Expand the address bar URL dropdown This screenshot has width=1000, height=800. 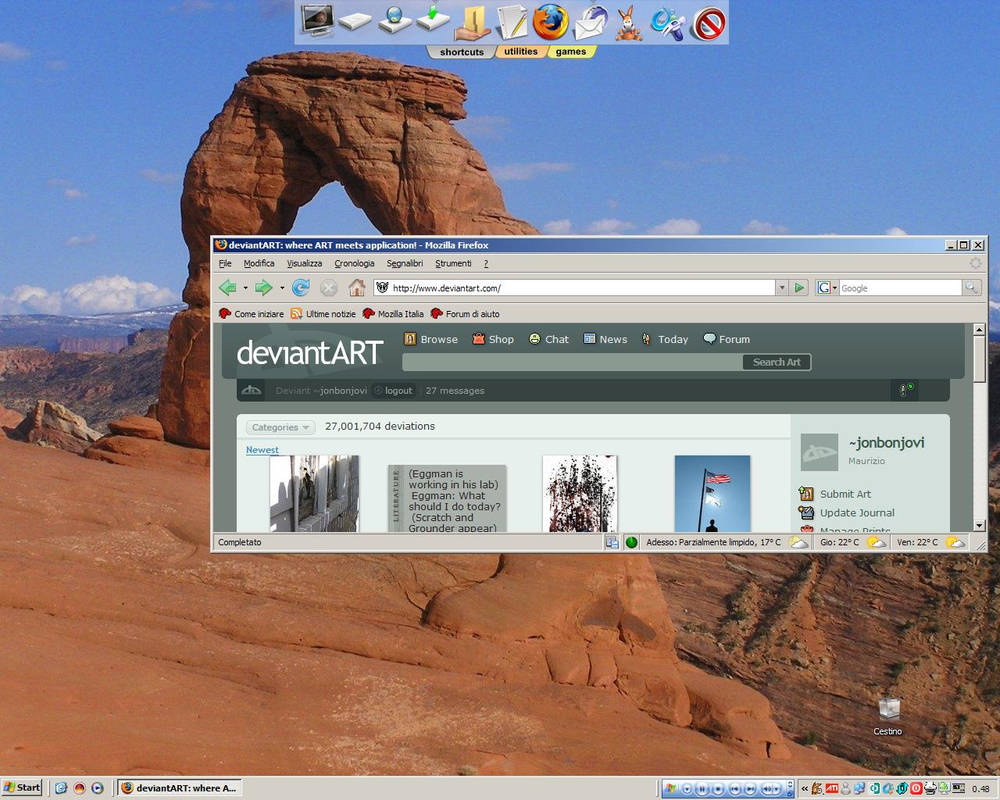(x=781, y=288)
